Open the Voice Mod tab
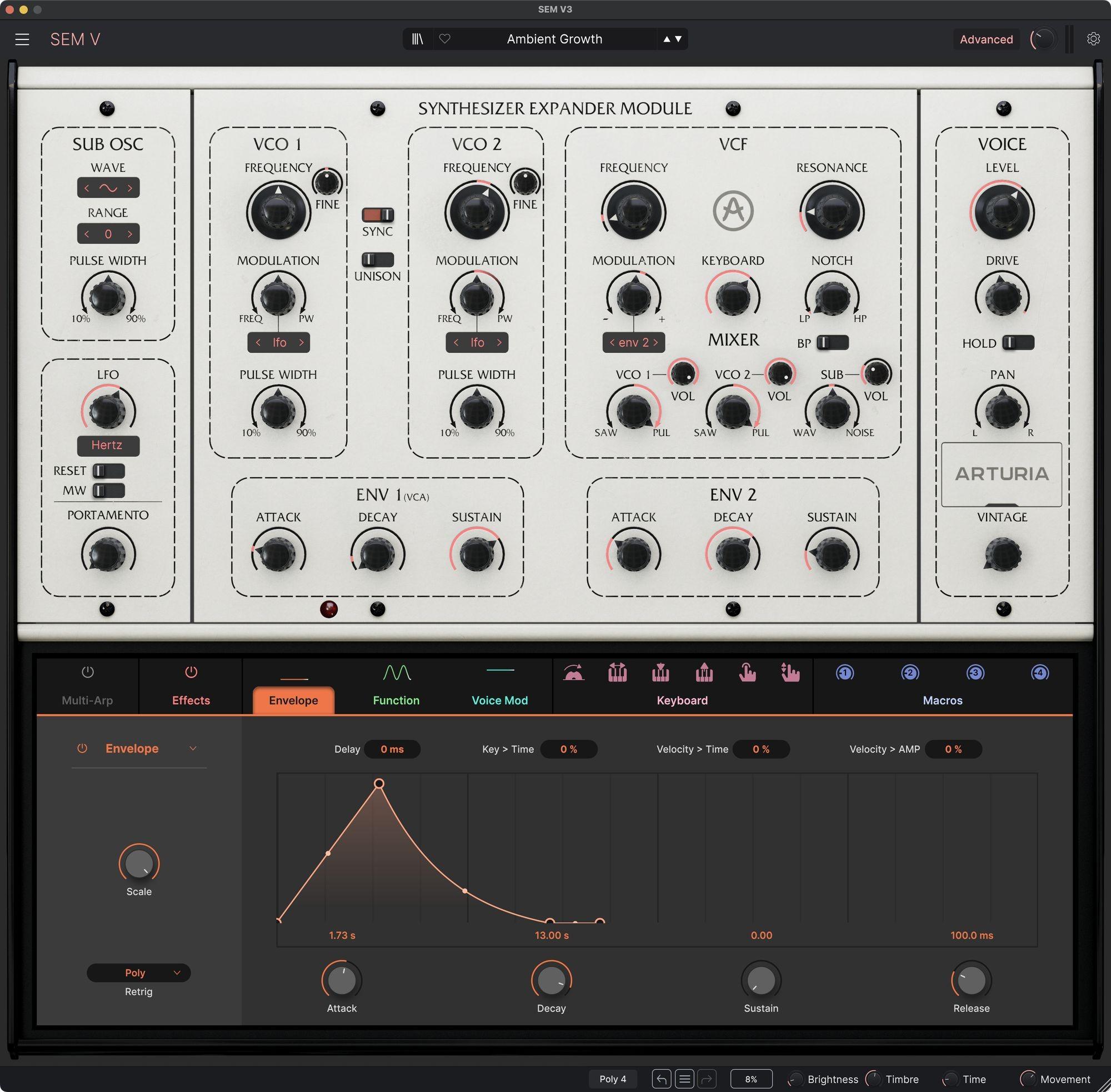This screenshot has height=1092, width=1111. [499, 700]
